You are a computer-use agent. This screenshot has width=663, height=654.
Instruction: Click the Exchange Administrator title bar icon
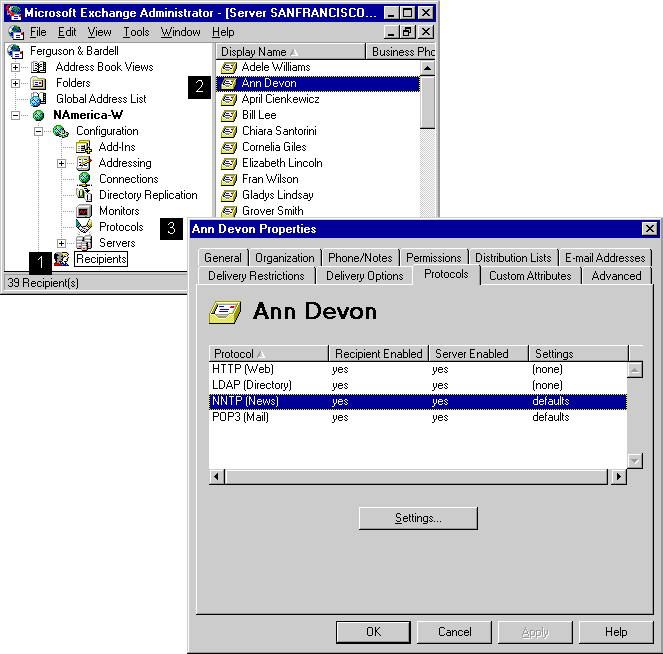click(14, 13)
